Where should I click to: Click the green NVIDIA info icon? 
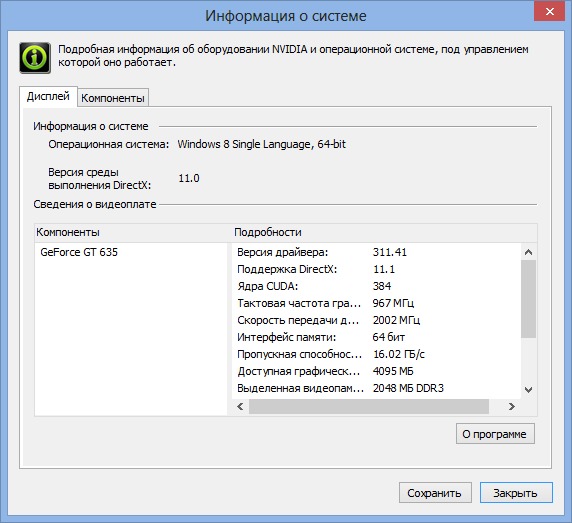click(x=35, y=58)
